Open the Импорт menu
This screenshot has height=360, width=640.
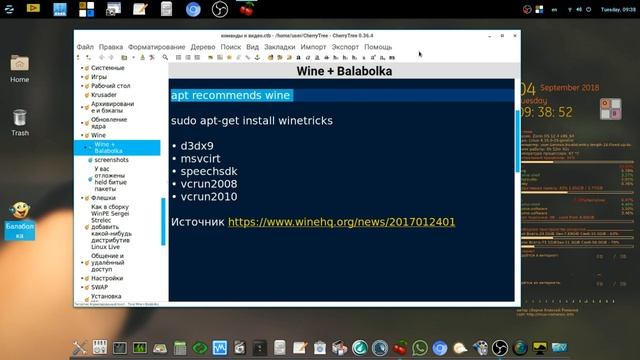(x=313, y=47)
